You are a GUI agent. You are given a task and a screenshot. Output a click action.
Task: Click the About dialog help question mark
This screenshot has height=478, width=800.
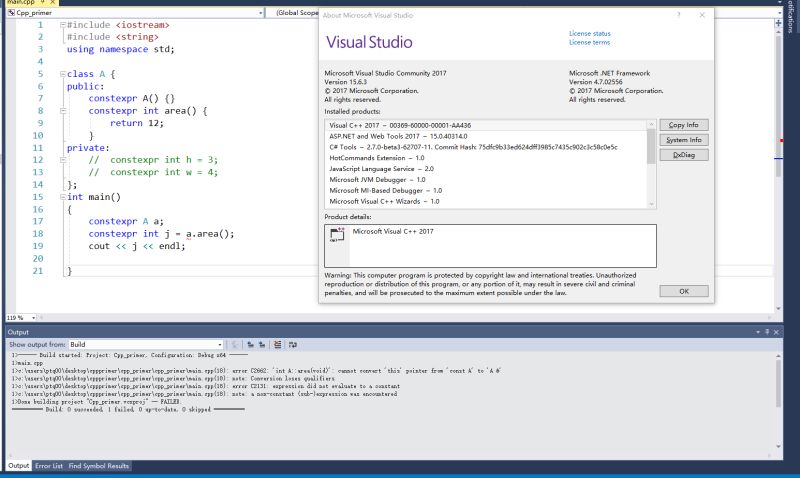pyautogui.click(x=679, y=15)
